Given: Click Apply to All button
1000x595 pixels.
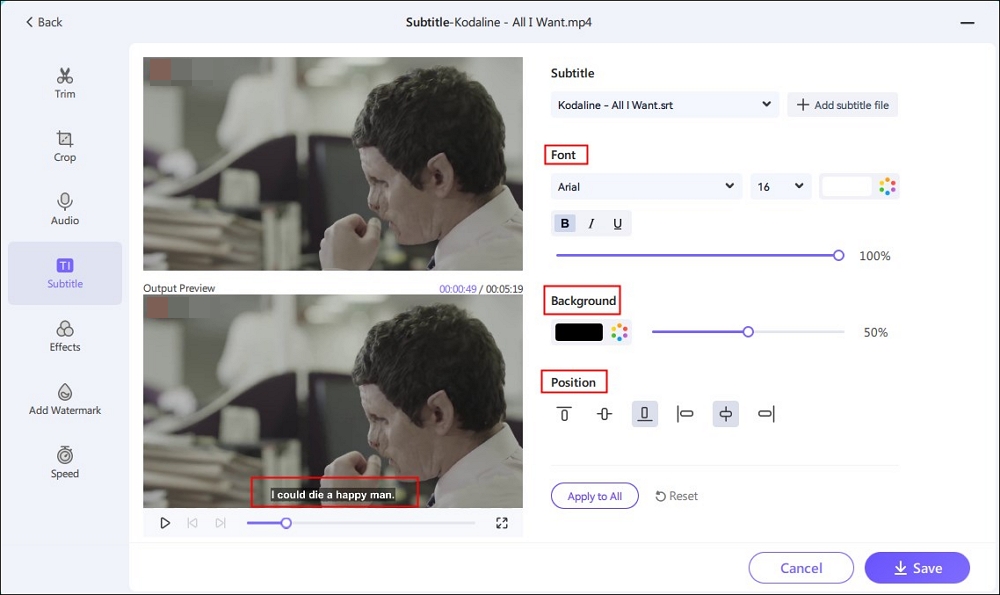Looking at the screenshot, I should 594,496.
